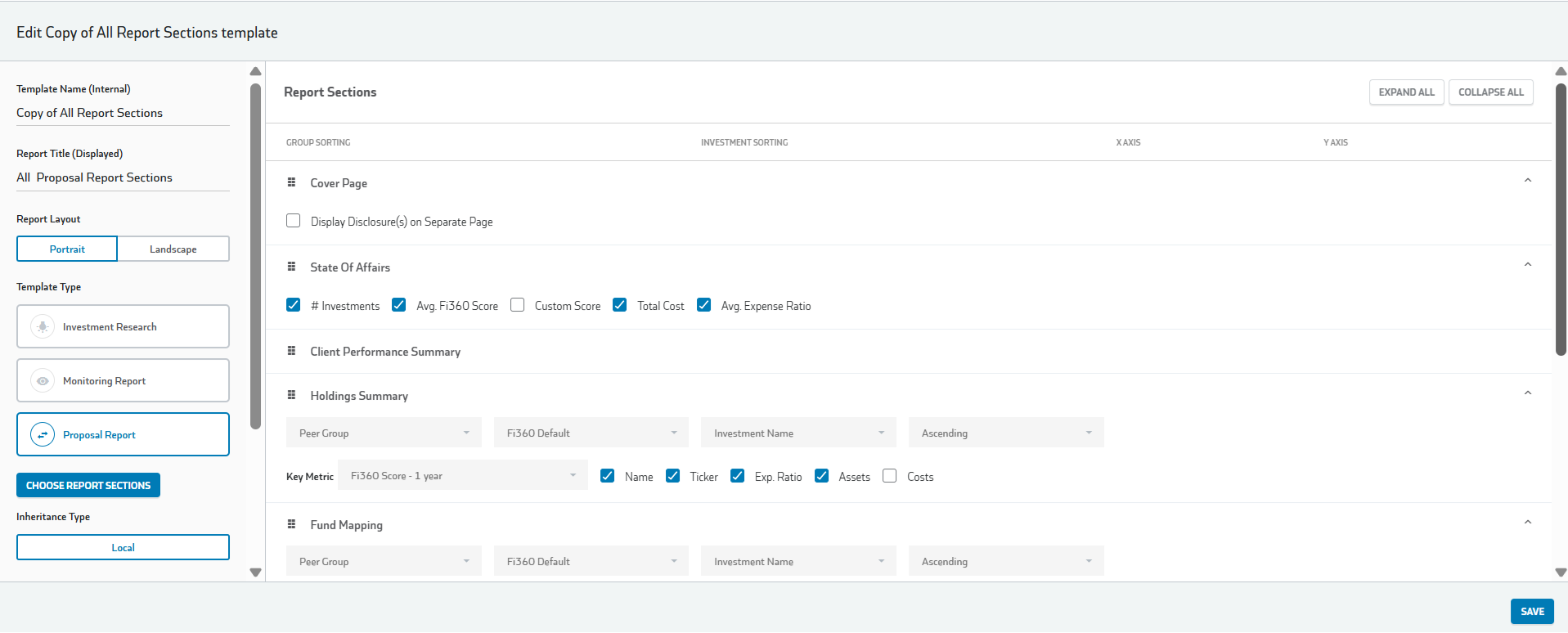Open Holdings Summary Fi360 Default dropdown
Image resolution: width=1568 pixels, height=633 pixels.
pyautogui.click(x=591, y=433)
